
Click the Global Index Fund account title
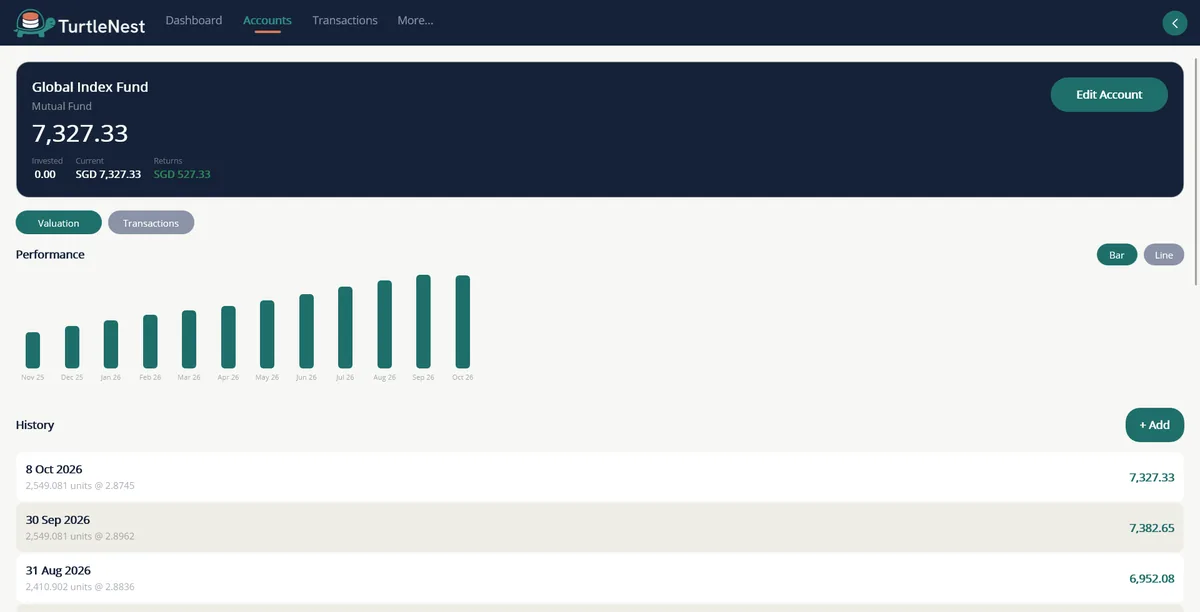90,87
